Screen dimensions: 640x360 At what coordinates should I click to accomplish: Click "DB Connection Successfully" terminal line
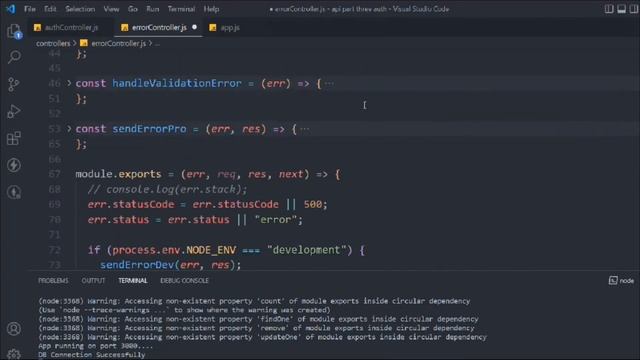[x=91, y=355]
